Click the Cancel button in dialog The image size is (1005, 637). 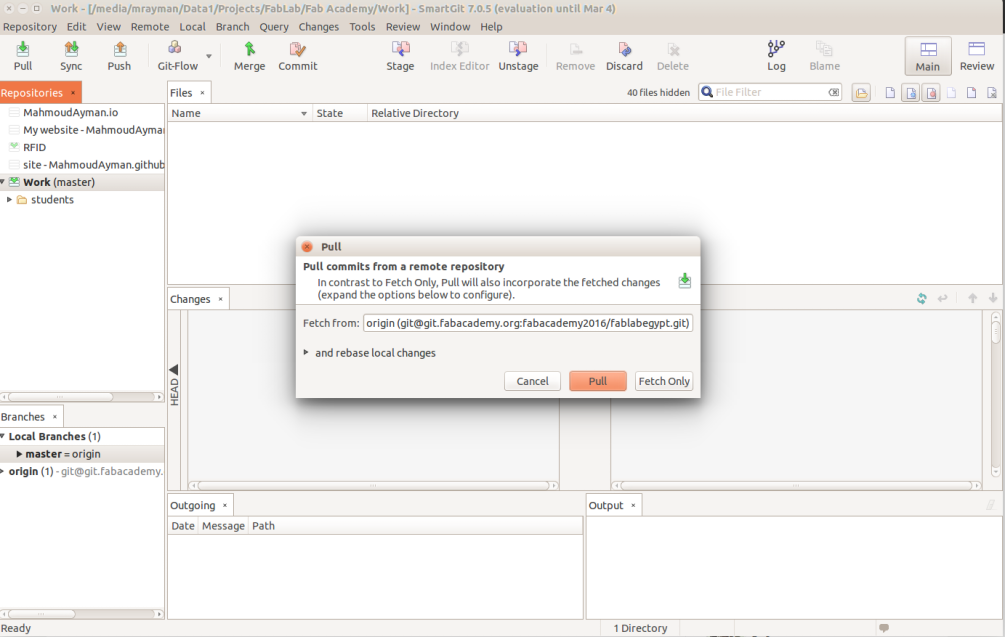click(x=532, y=381)
